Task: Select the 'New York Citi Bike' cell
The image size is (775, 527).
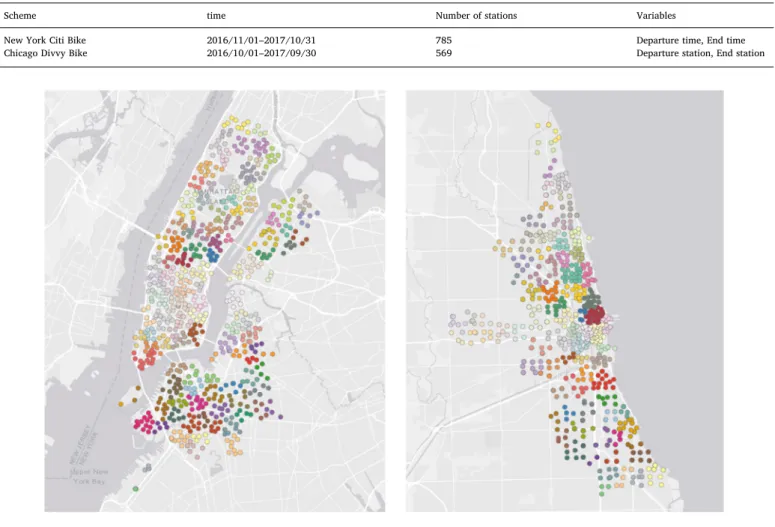Action: pyautogui.click(x=44, y=40)
